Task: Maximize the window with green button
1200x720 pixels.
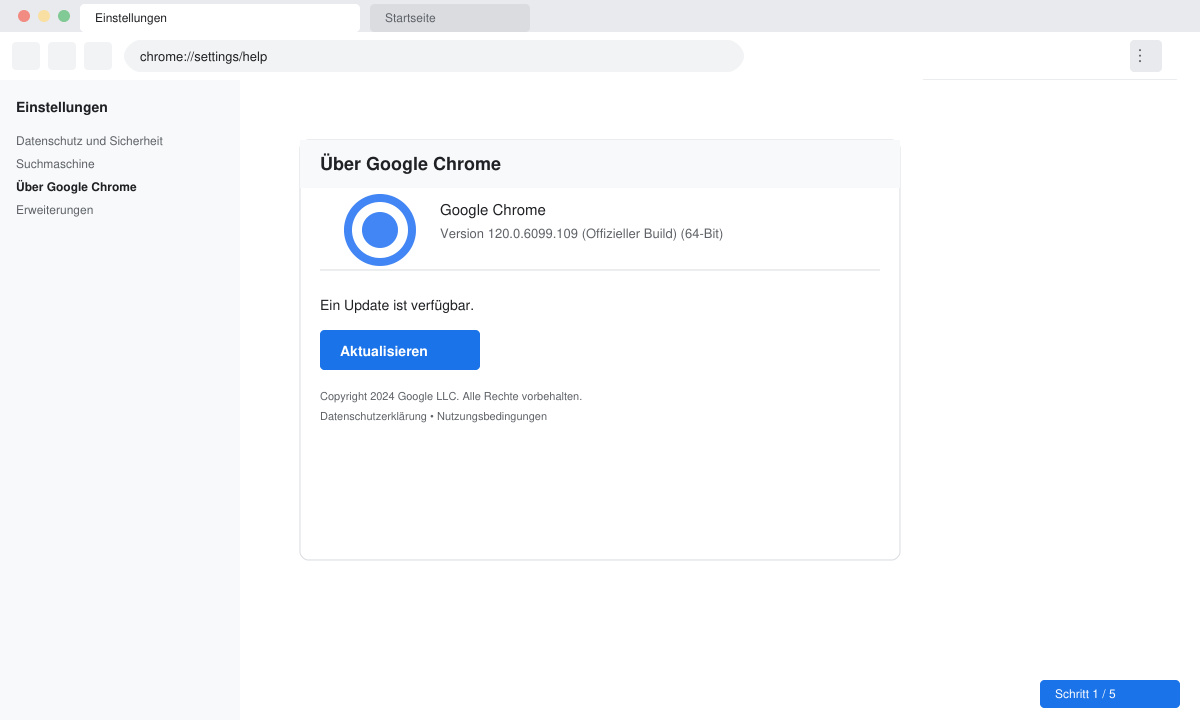Action: click(x=64, y=16)
